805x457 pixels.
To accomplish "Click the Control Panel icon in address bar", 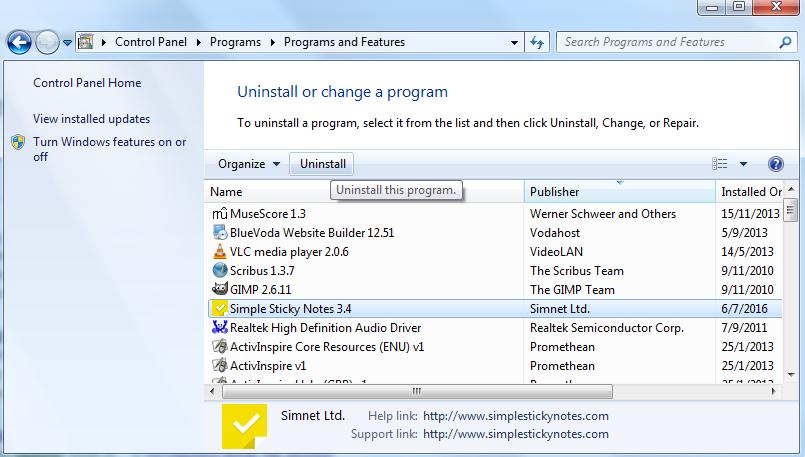I will tap(86, 42).
